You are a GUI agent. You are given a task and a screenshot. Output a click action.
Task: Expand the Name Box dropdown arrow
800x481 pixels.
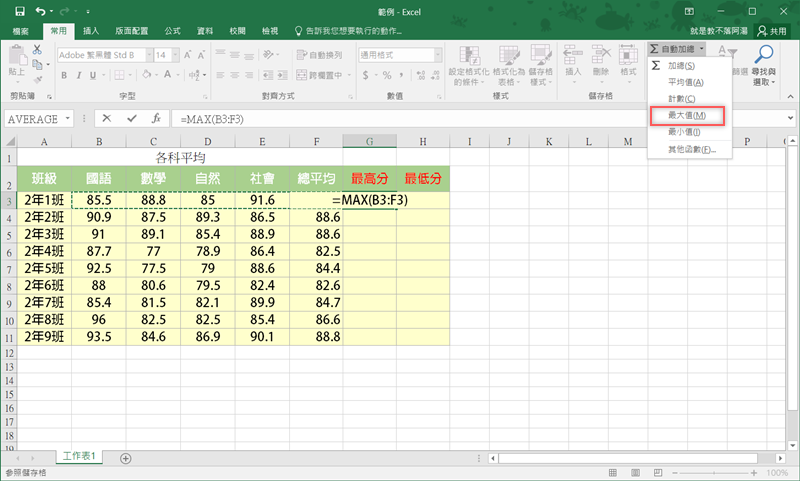(x=69, y=118)
